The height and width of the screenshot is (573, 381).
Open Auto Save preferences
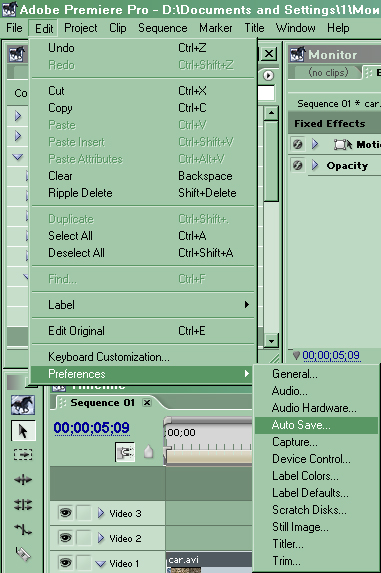tap(316, 425)
